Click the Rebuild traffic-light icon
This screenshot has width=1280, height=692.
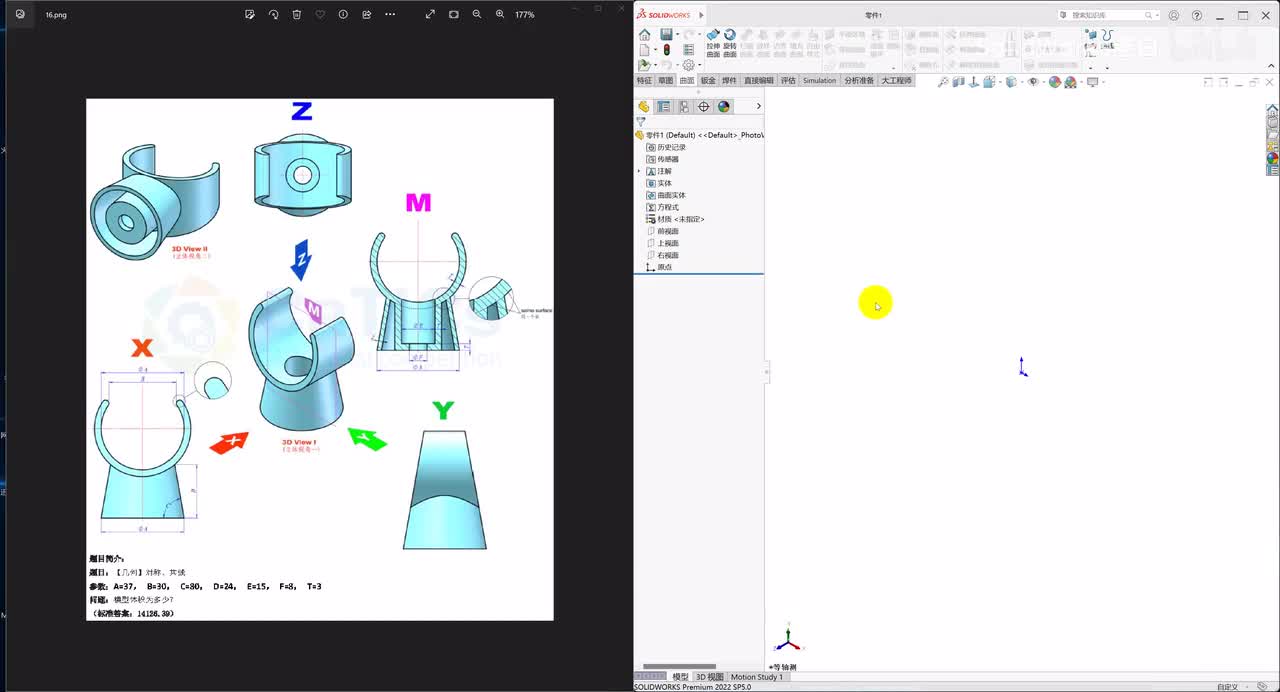667,49
